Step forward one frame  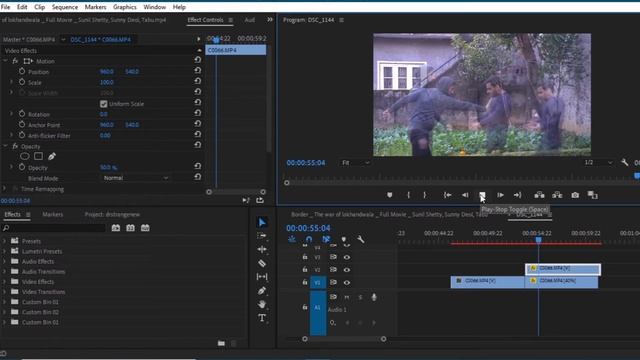pos(500,195)
